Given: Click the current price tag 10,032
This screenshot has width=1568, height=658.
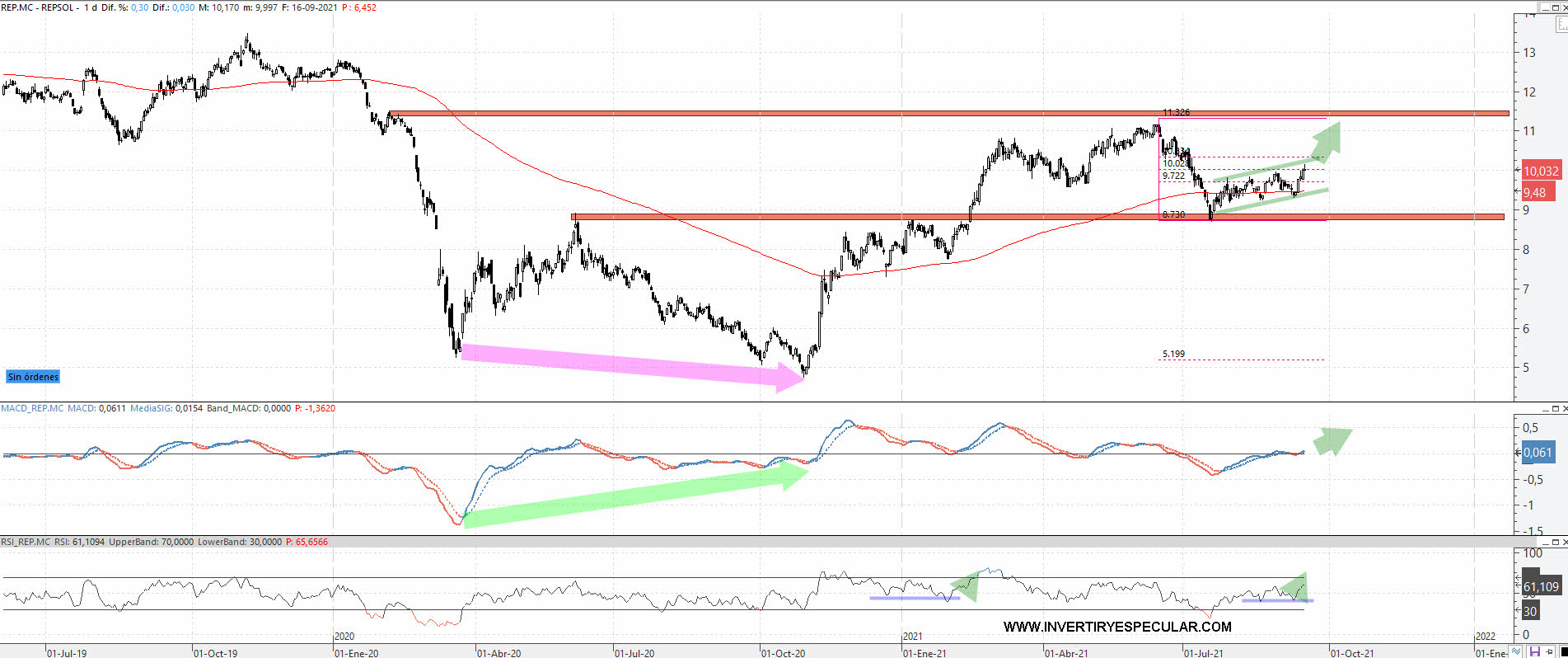Looking at the screenshot, I should point(1540,172).
